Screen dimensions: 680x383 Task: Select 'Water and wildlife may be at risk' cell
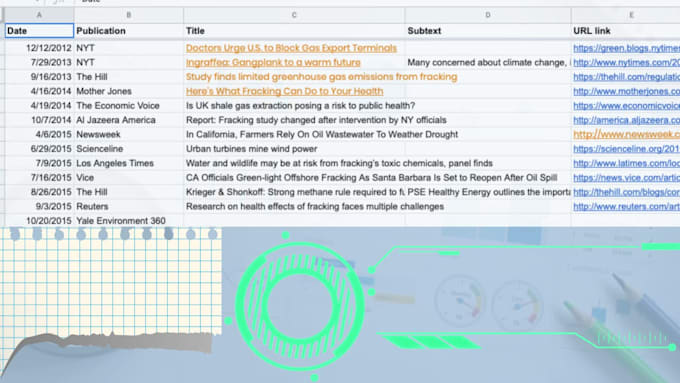coord(294,163)
